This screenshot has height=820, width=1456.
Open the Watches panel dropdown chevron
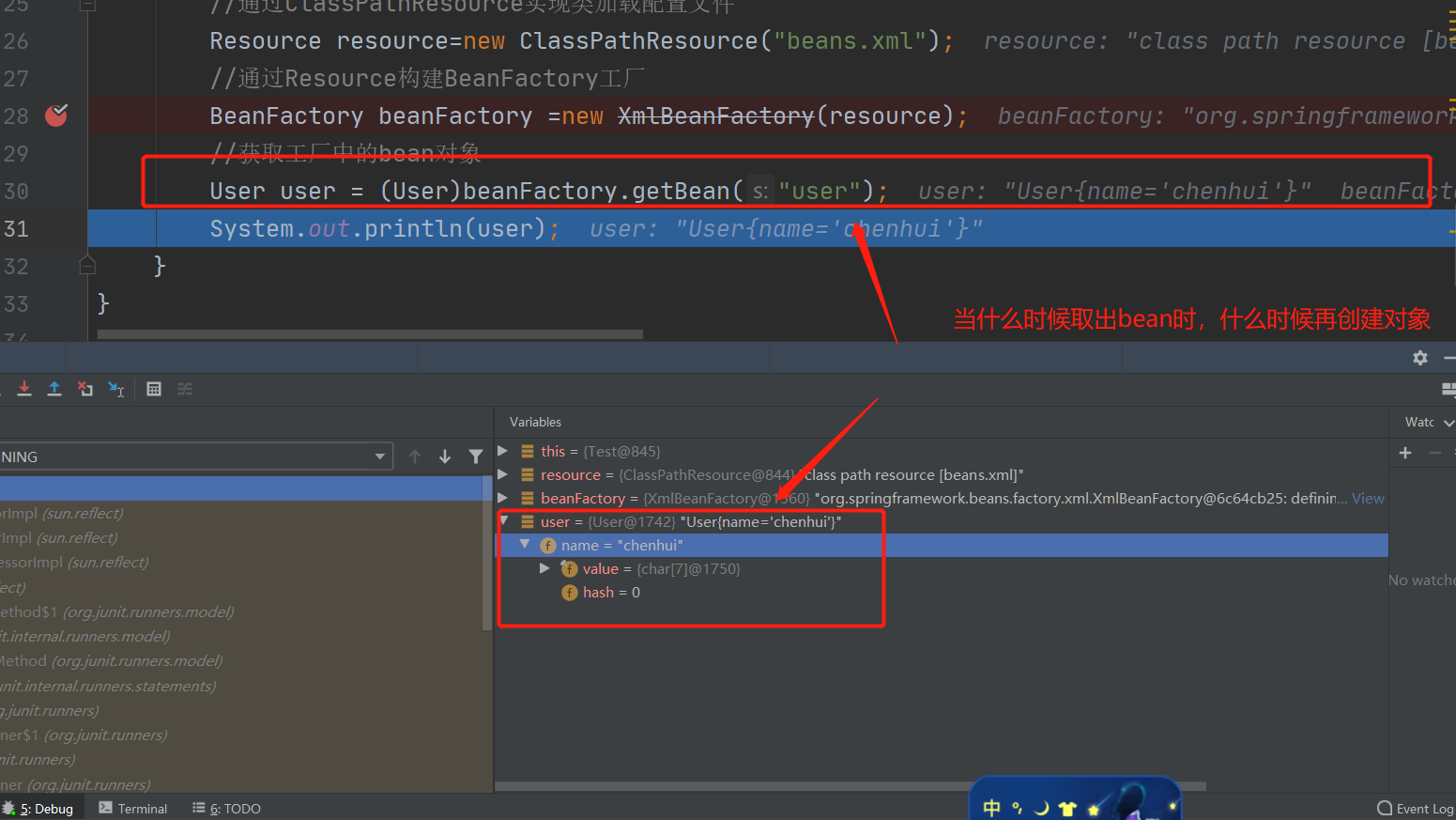[1448, 423]
